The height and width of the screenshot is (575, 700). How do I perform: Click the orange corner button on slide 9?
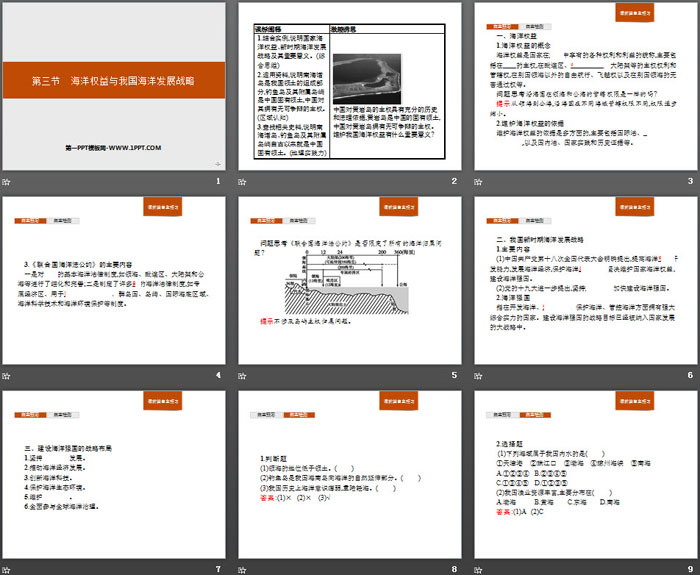634,401
